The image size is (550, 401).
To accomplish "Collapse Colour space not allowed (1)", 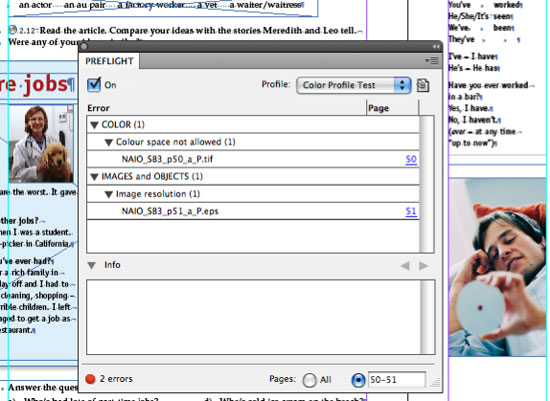I will point(108,142).
